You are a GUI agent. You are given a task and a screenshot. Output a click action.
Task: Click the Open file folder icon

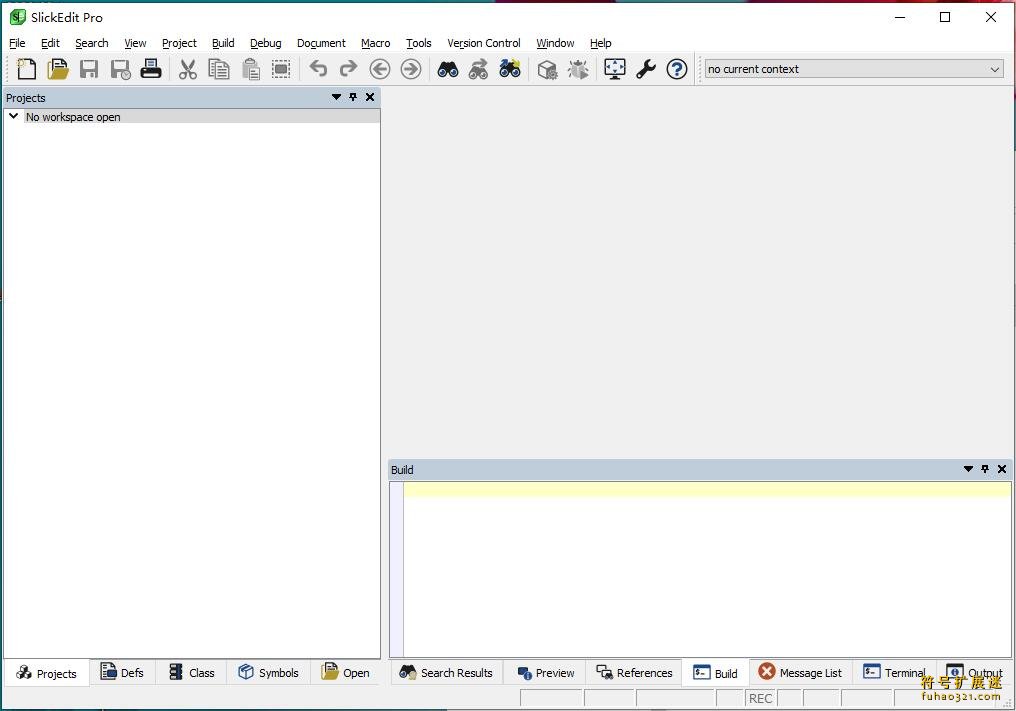click(x=58, y=69)
